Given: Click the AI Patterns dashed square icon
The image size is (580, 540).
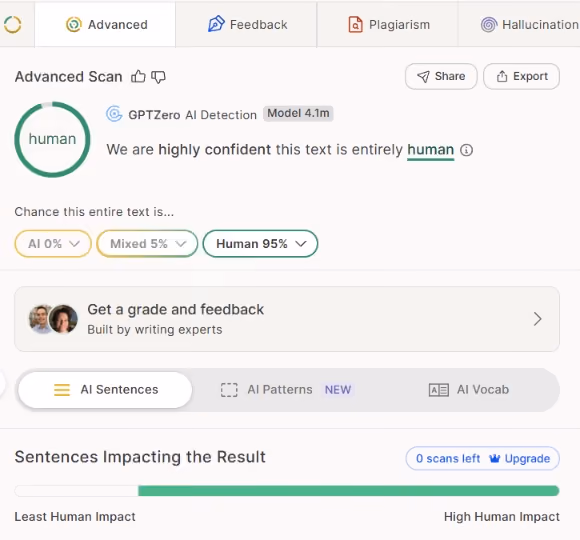Looking at the screenshot, I should coord(229,390).
